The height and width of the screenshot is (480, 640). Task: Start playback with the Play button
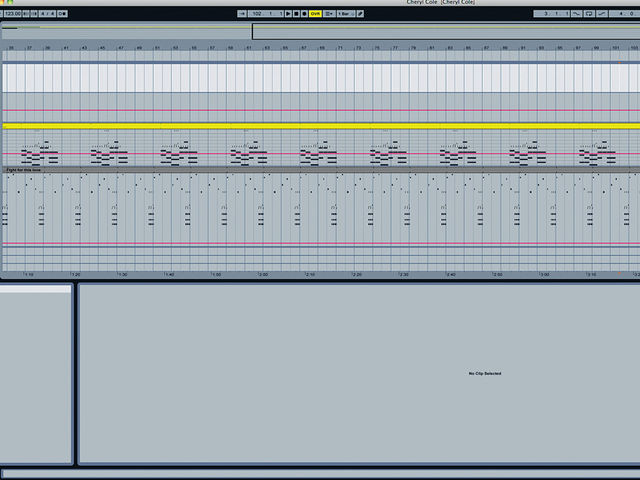click(288, 13)
